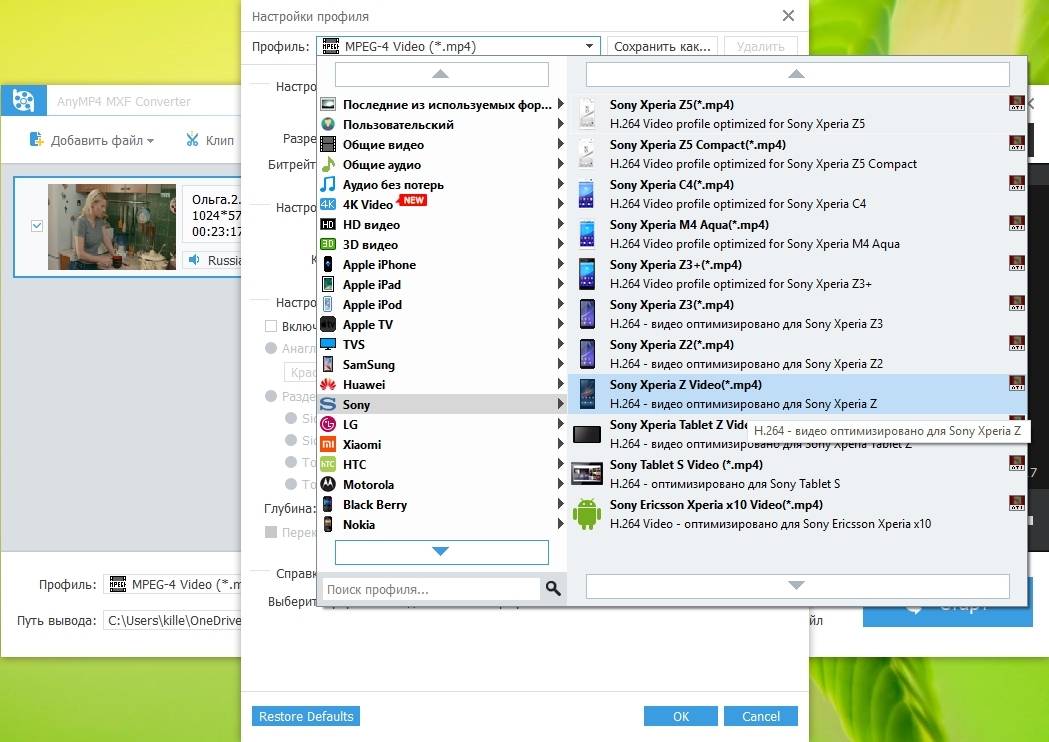Choose Sony Xperia Z3+ profile
Viewport: 1049px width, 742px height.
coord(797,274)
